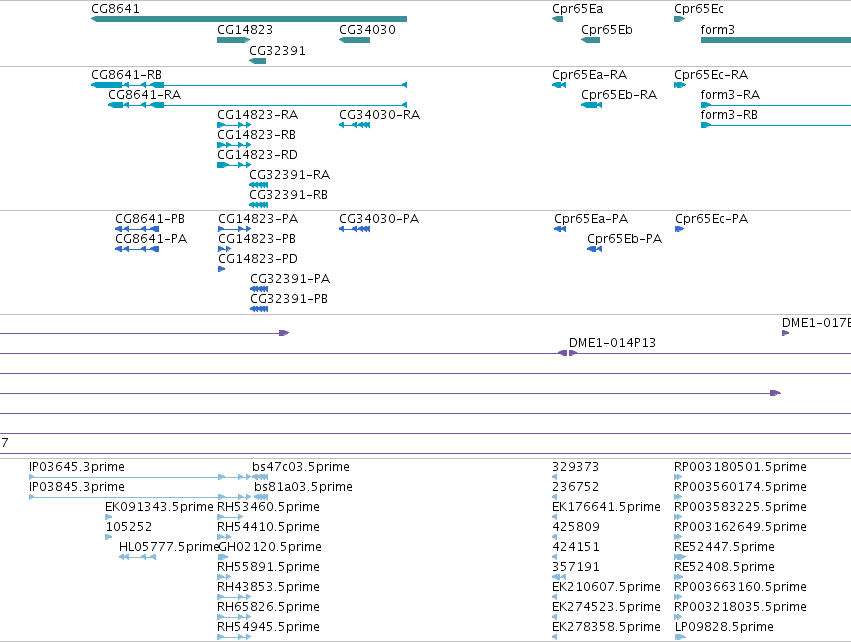851x642 pixels.
Task: Click EST RH53460.5prime
Action: pos(230,517)
